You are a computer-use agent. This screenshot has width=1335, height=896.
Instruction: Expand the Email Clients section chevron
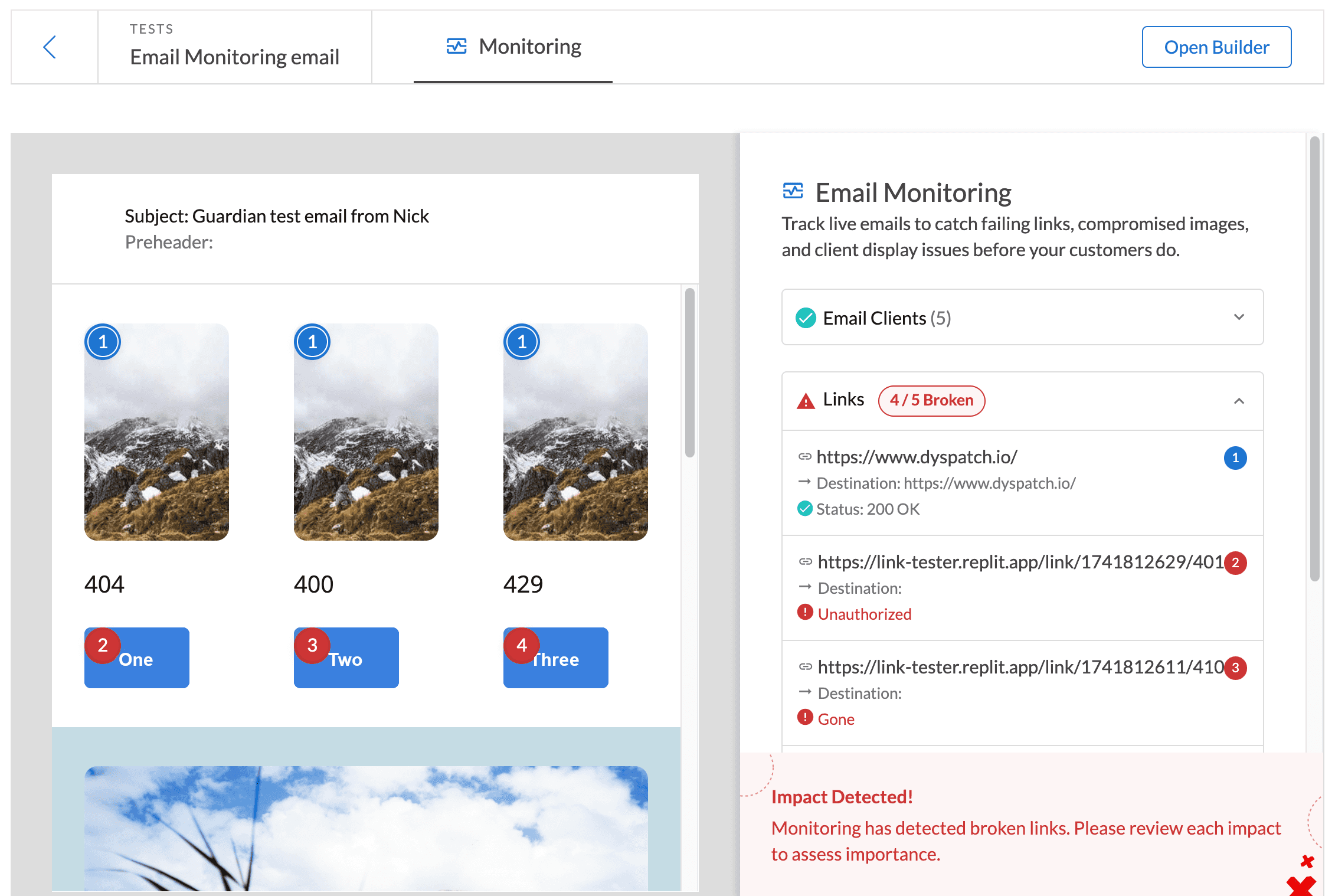coord(1239,318)
